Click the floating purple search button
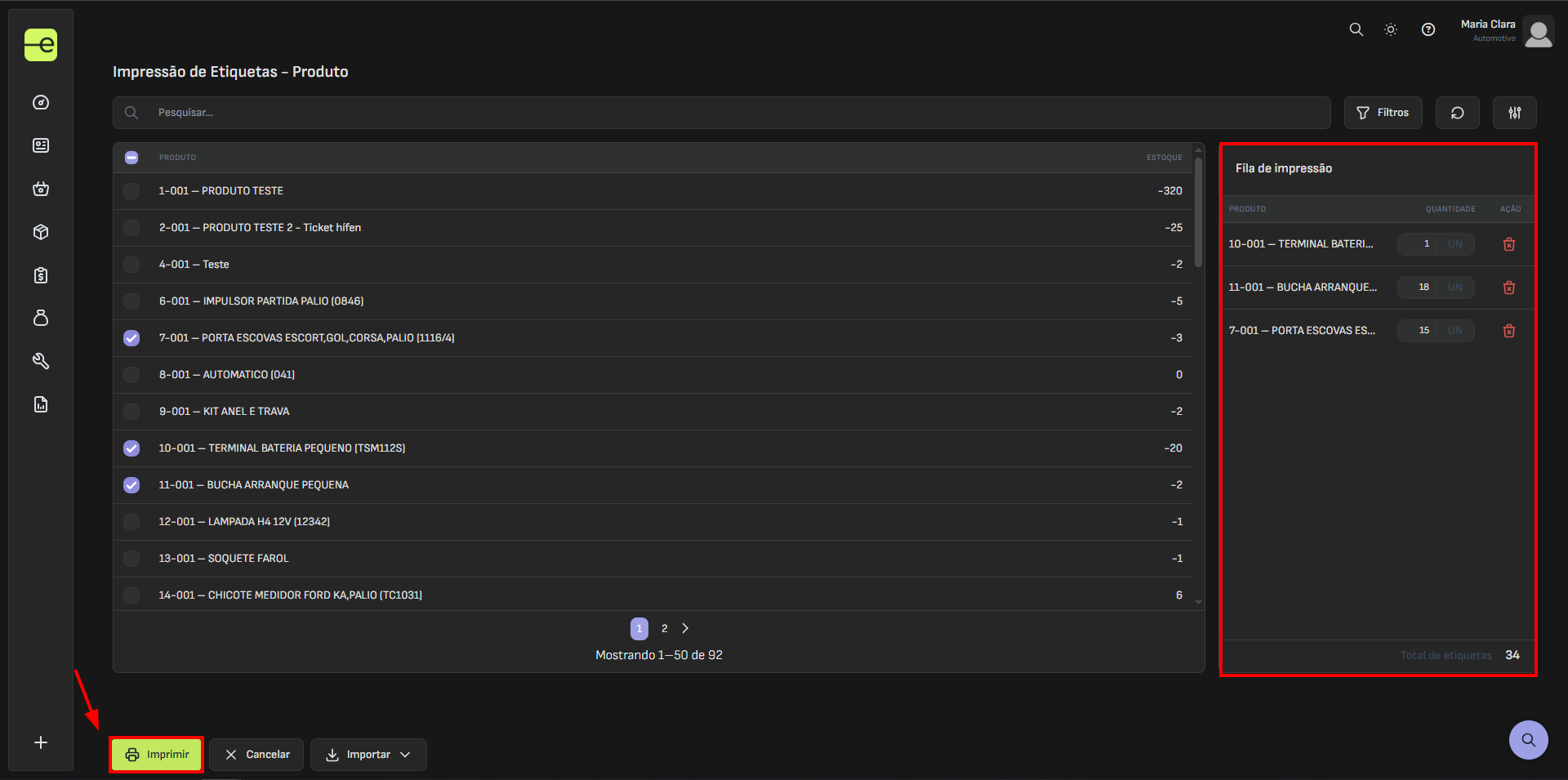1568x780 pixels. (x=1529, y=740)
